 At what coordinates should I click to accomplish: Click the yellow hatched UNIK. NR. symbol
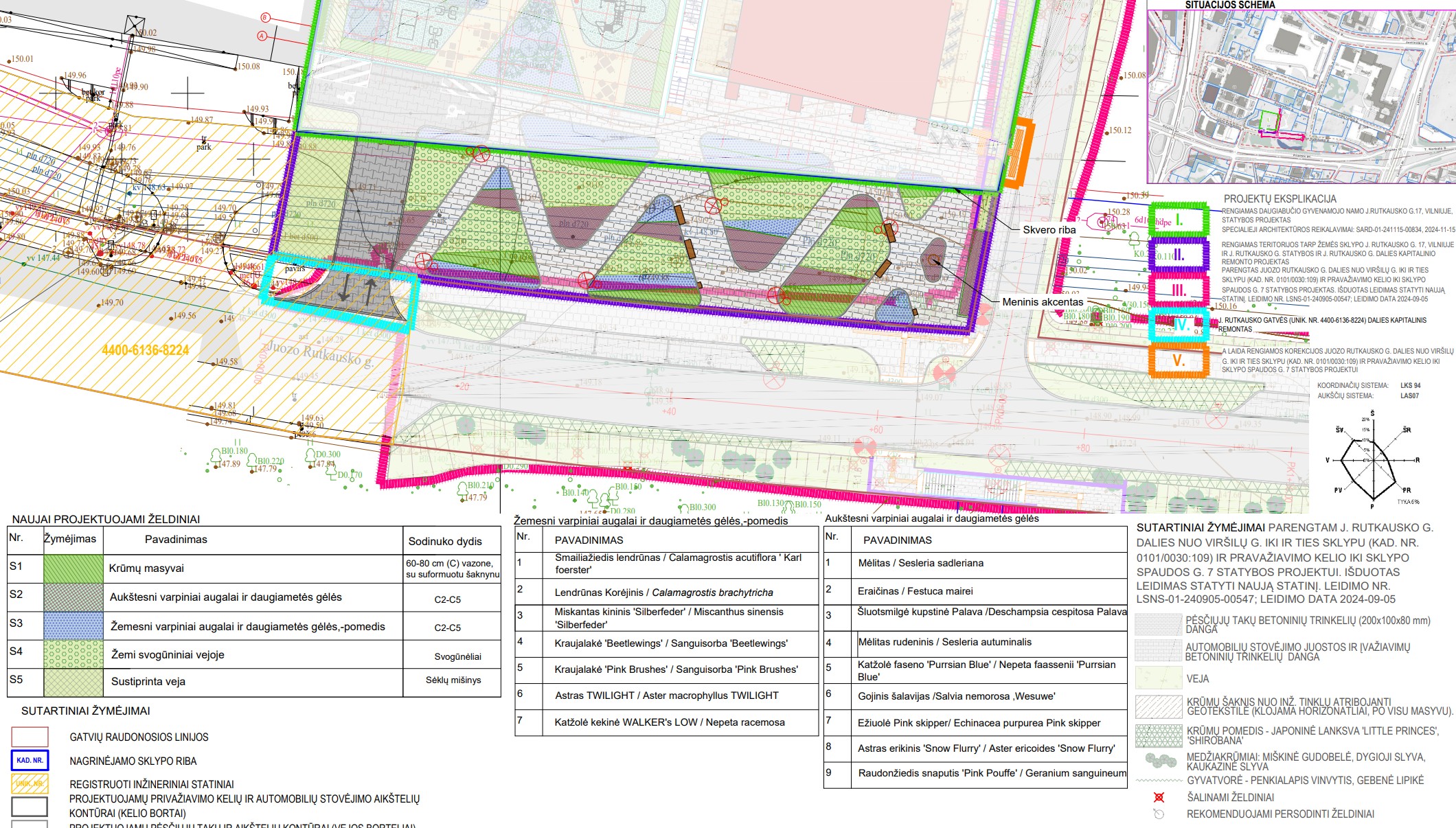pyautogui.click(x=30, y=783)
